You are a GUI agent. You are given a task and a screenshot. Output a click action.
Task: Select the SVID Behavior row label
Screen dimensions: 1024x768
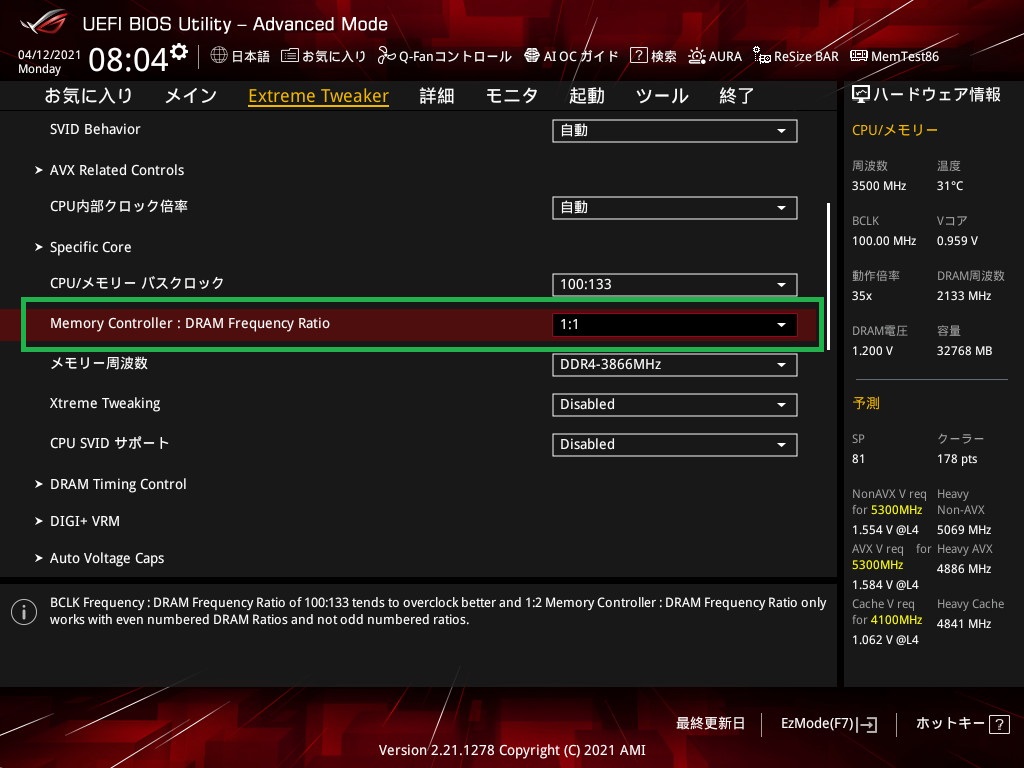click(95, 129)
